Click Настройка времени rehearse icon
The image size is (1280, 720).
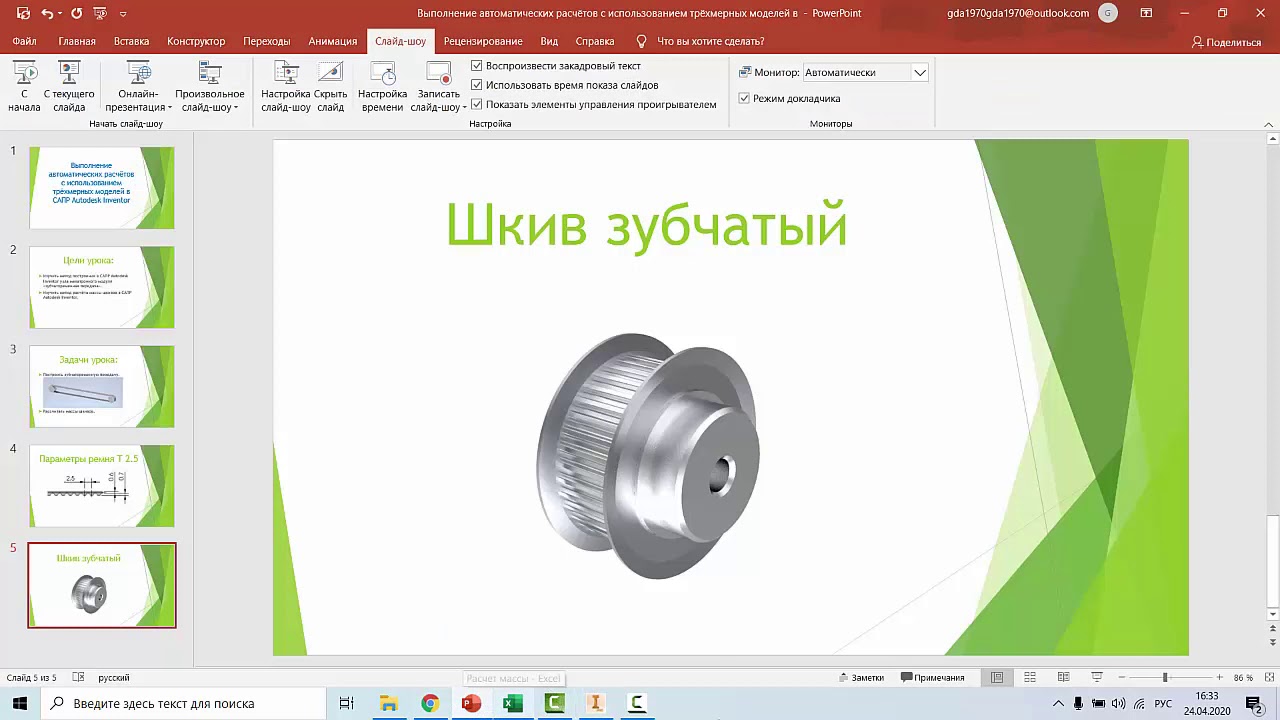point(382,86)
